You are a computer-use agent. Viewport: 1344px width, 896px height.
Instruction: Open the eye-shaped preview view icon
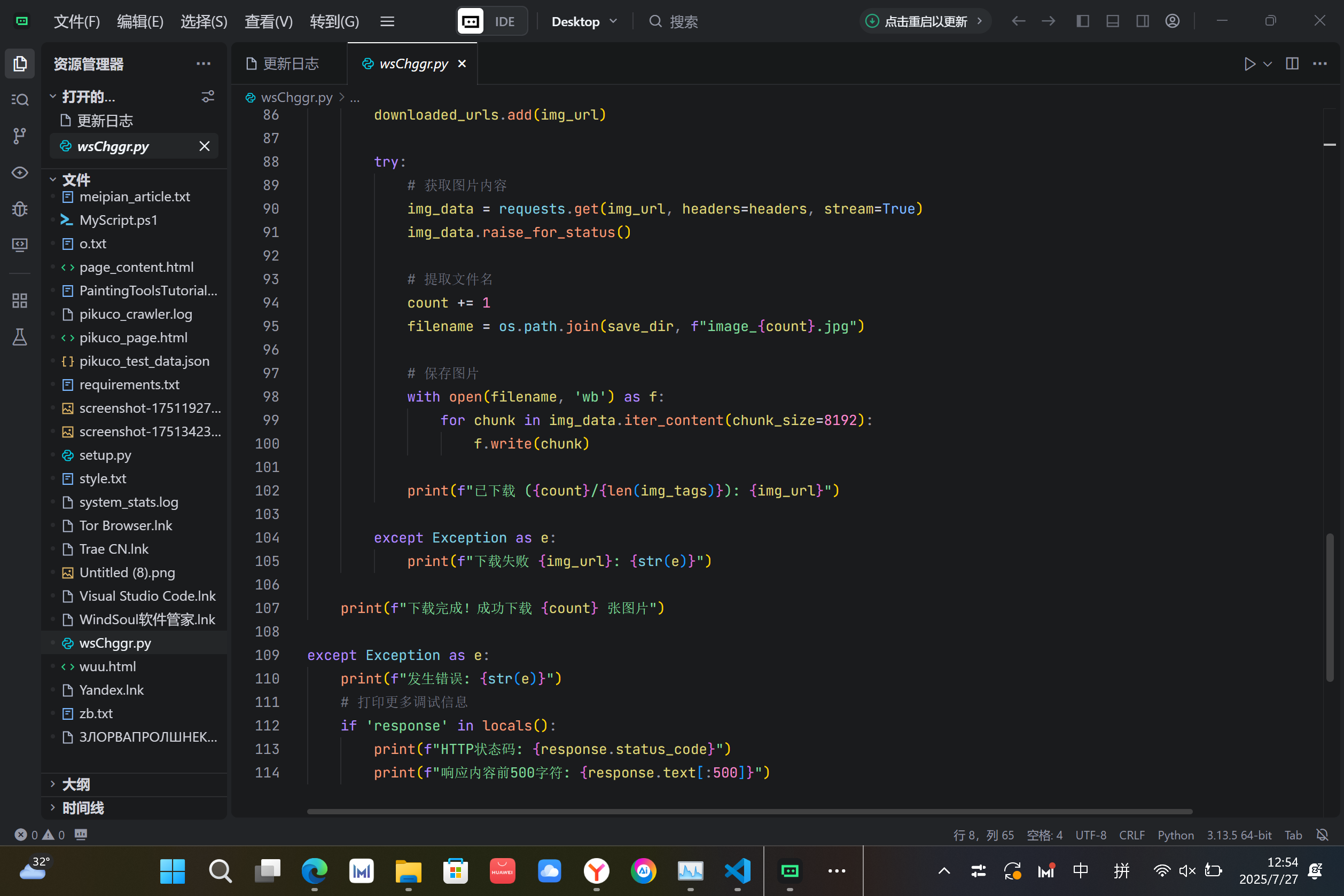[x=20, y=172]
